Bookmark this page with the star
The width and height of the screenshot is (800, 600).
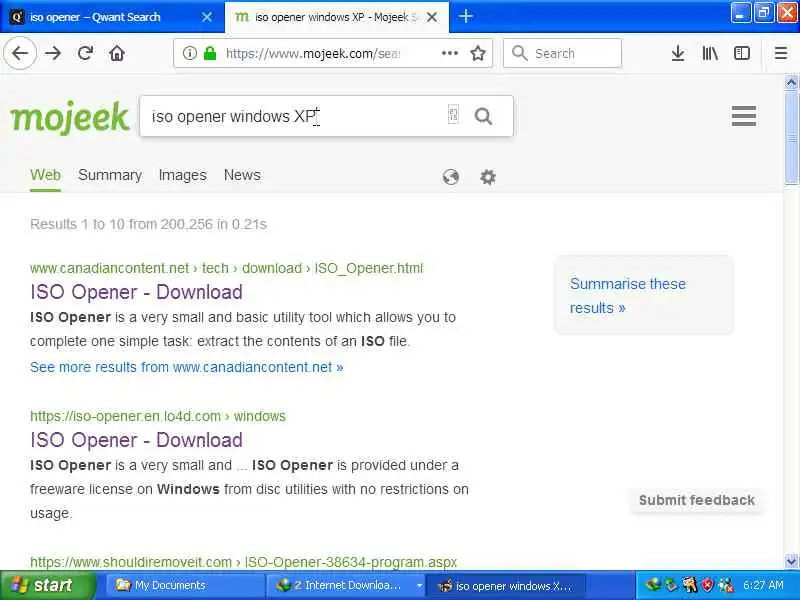(x=478, y=53)
